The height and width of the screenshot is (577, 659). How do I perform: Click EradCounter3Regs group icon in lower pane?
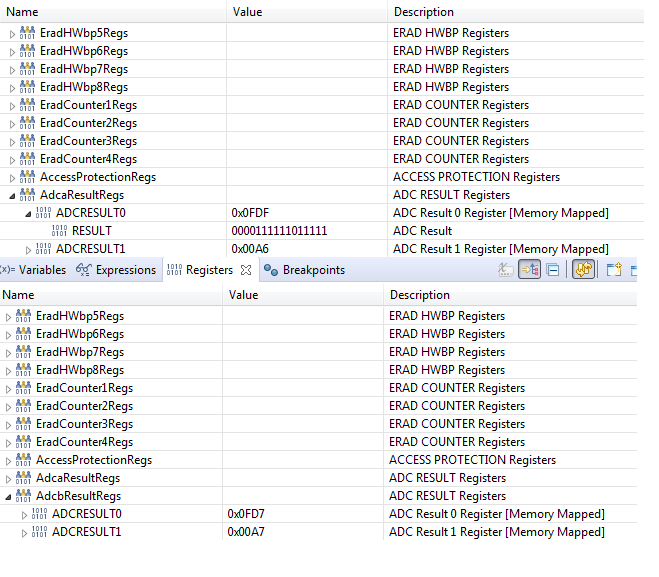[x=24, y=424]
